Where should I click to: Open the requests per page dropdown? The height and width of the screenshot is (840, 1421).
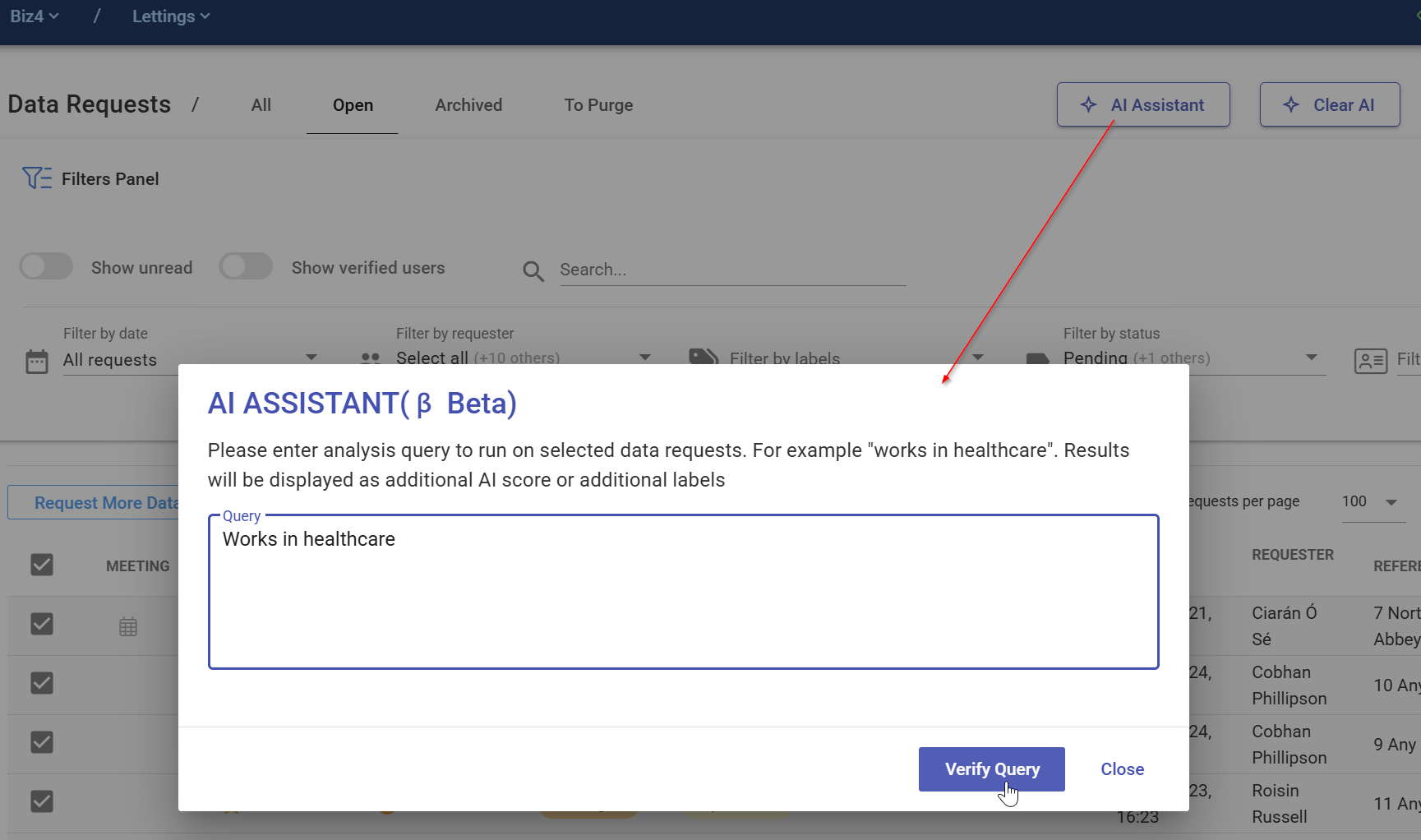[1370, 502]
